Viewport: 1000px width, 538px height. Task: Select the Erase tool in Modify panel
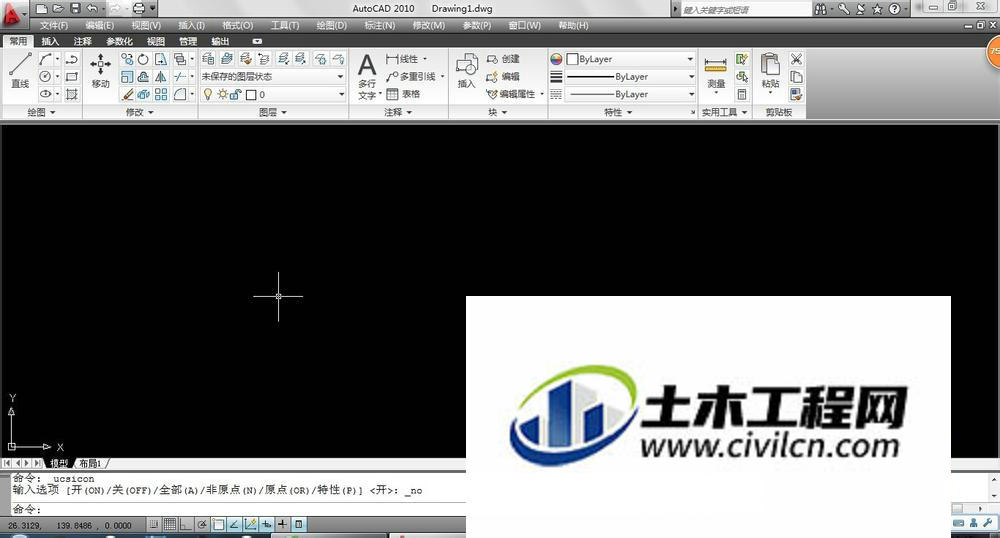(x=128, y=94)
